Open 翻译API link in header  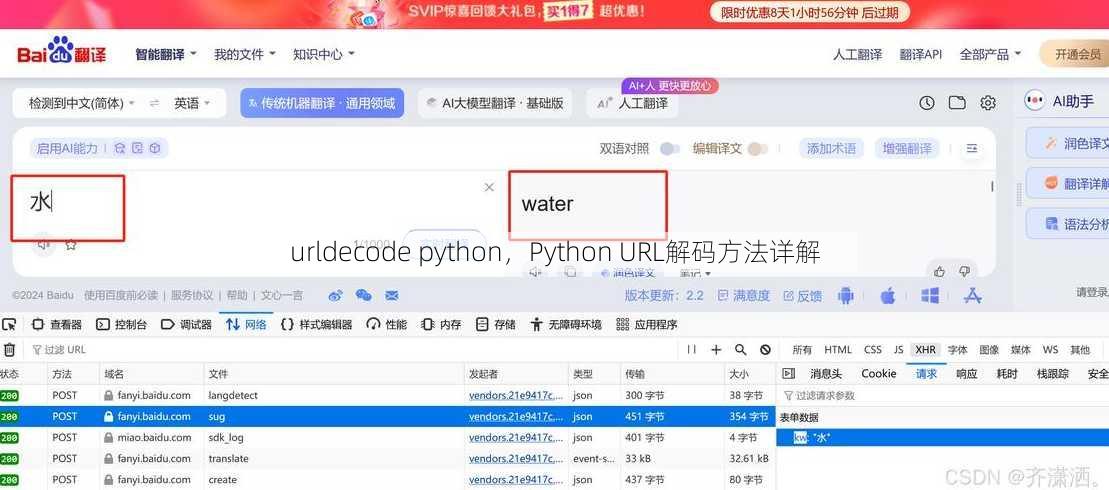pos(921,54)
